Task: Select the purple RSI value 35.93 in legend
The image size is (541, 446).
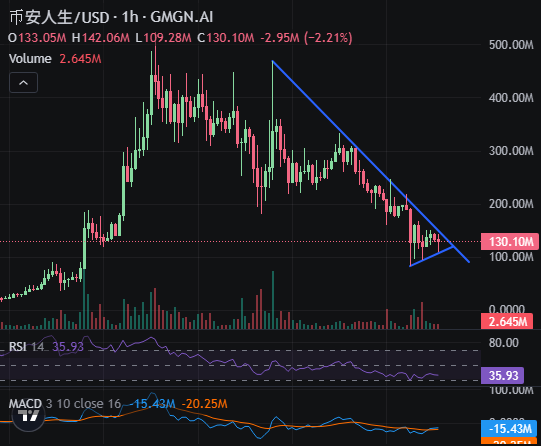Action: tap(68, 346)
